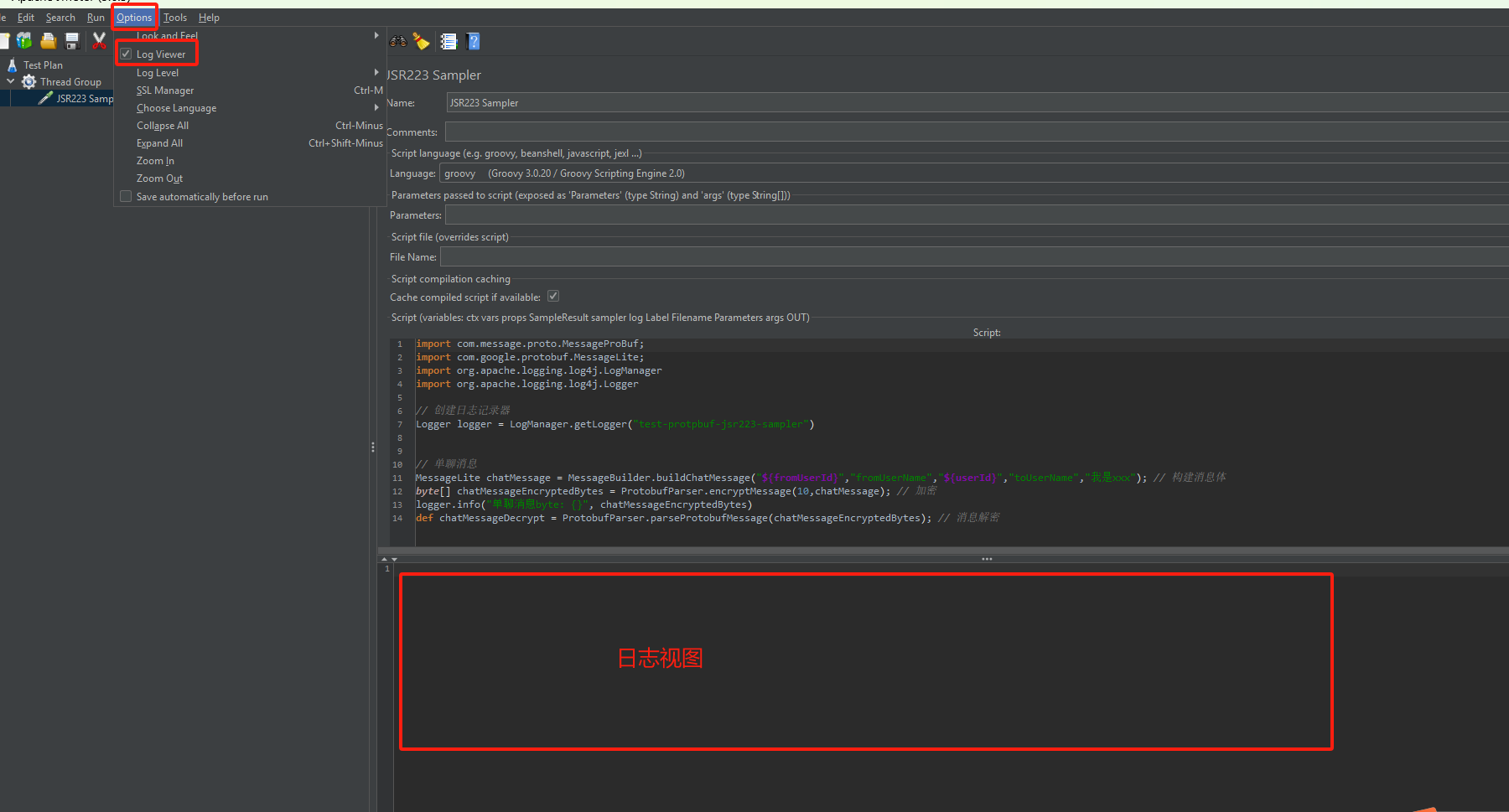Collapse the Thread Group tree node
Image resolution: width=1509 pixels, height=812 pixels.
tap(11, 81)
